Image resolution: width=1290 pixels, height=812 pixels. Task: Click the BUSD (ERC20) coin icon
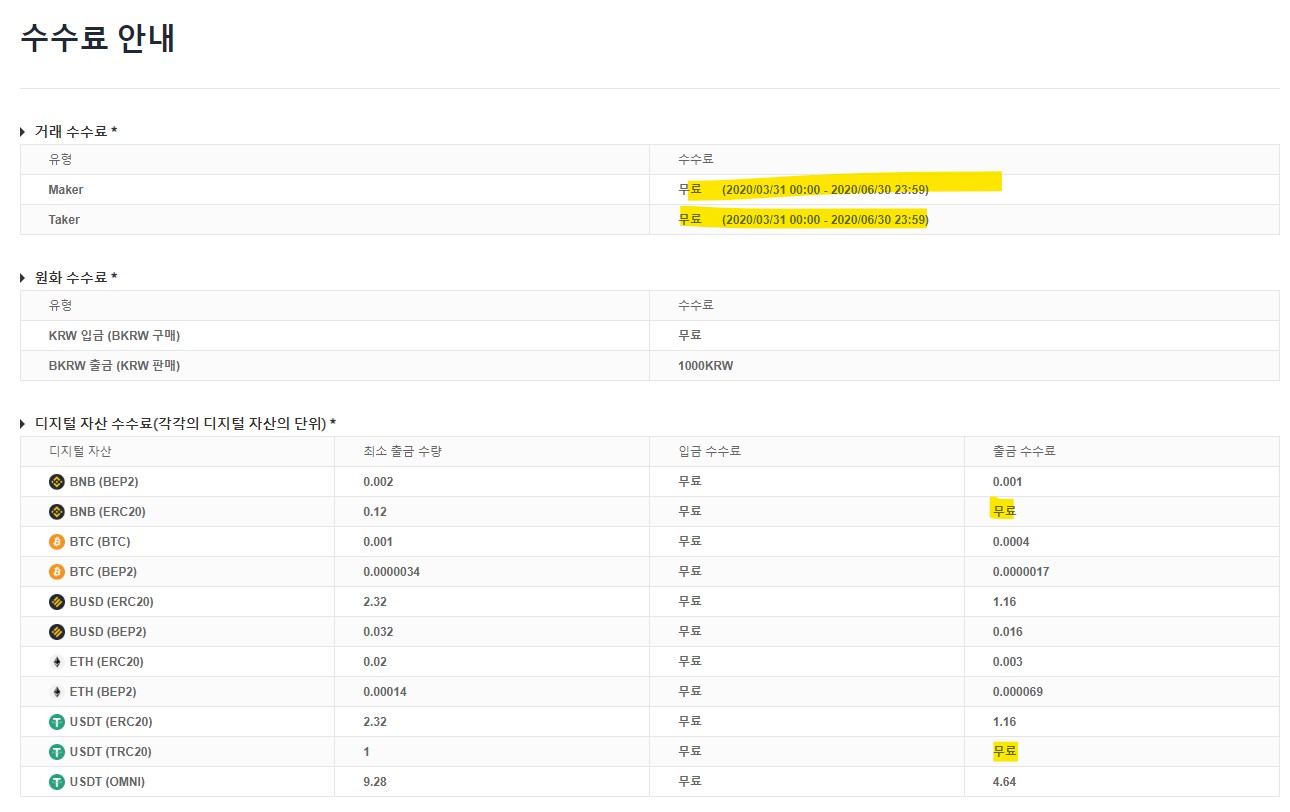(57, 601)
